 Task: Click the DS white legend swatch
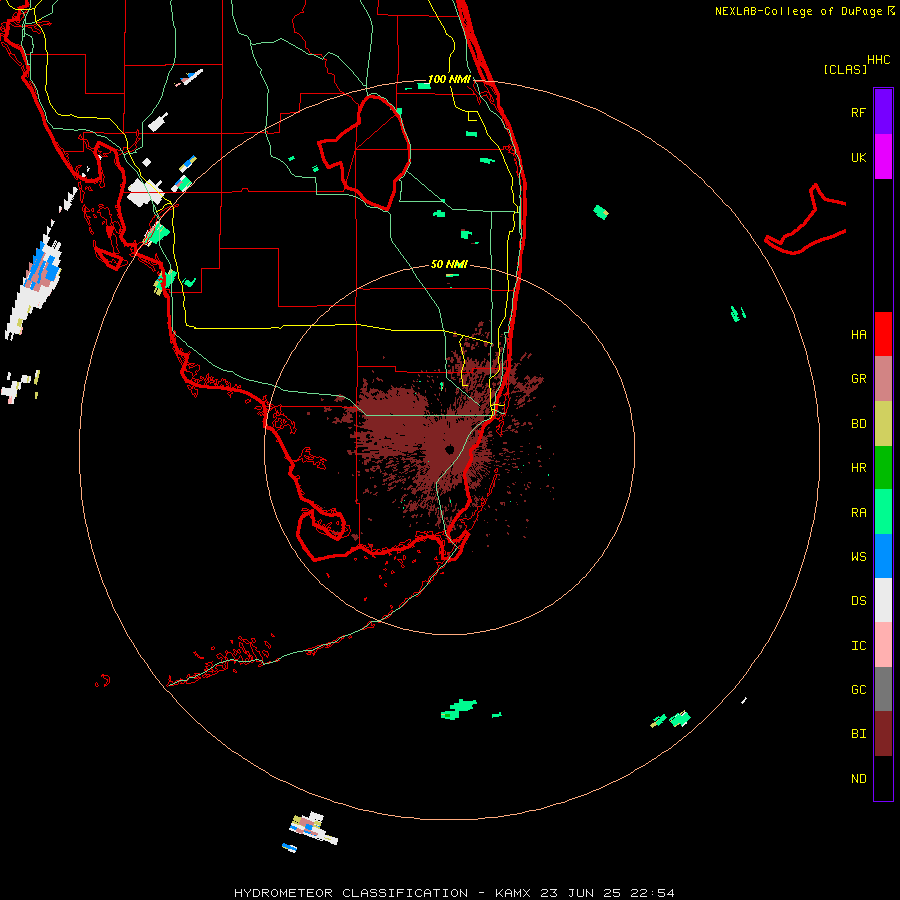pos(883,600)
